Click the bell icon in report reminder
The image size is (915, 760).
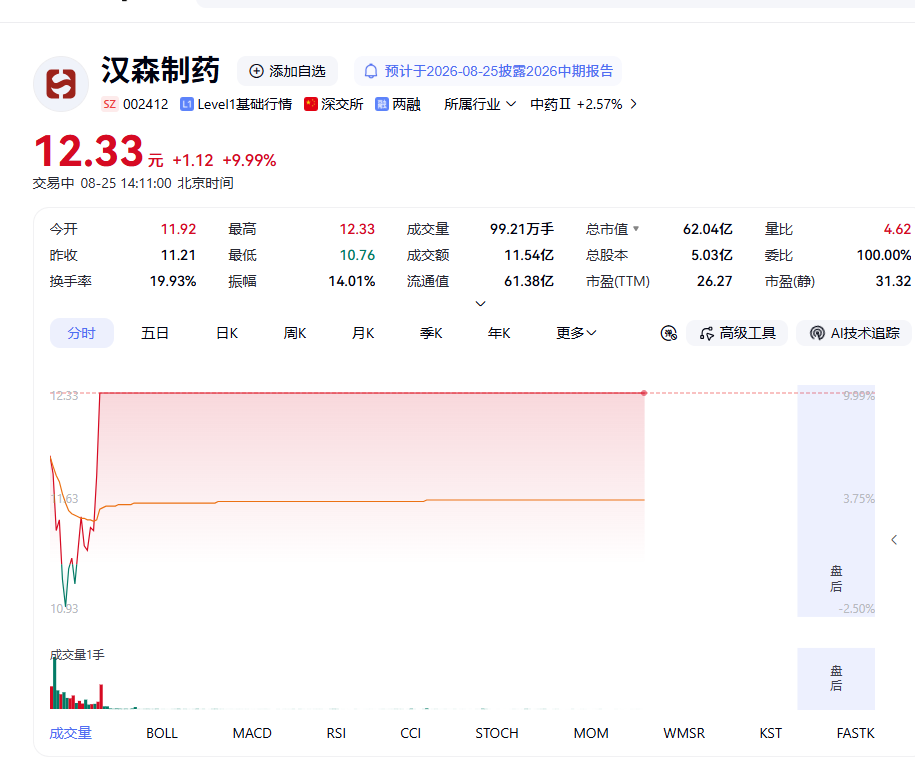pyautogui.click(x=371, y=71)
